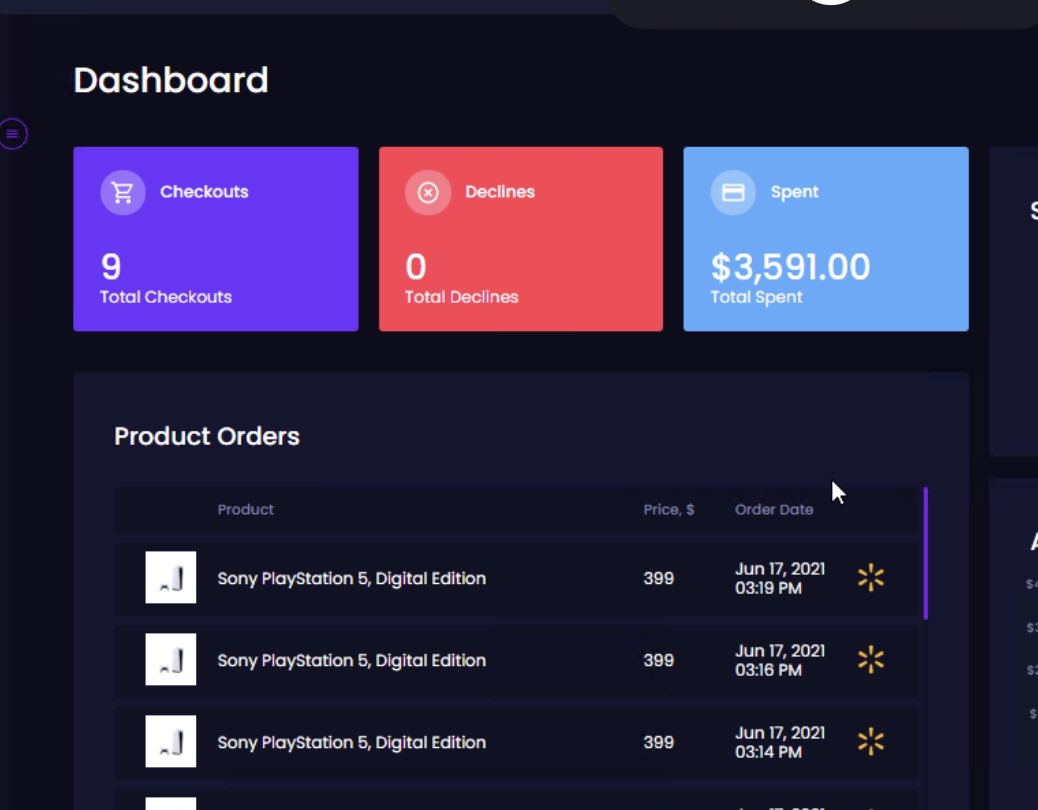Click the Price, $ column header
The height and width of the screenshot is (810, 1038).
tap(669, 510)
